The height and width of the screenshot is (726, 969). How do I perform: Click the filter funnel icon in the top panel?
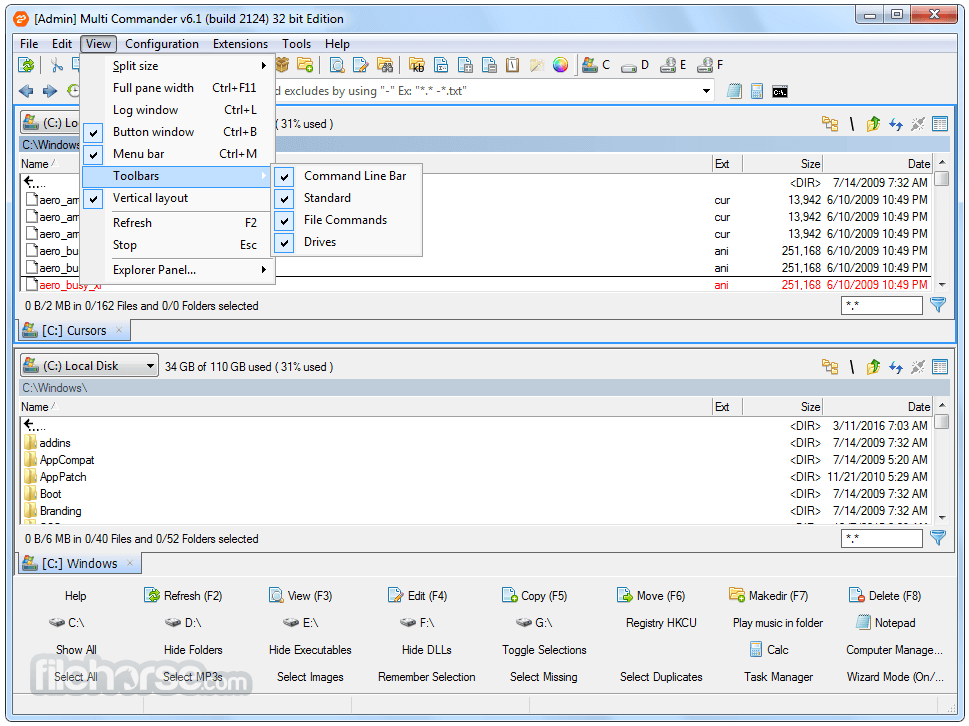(938, 305)
